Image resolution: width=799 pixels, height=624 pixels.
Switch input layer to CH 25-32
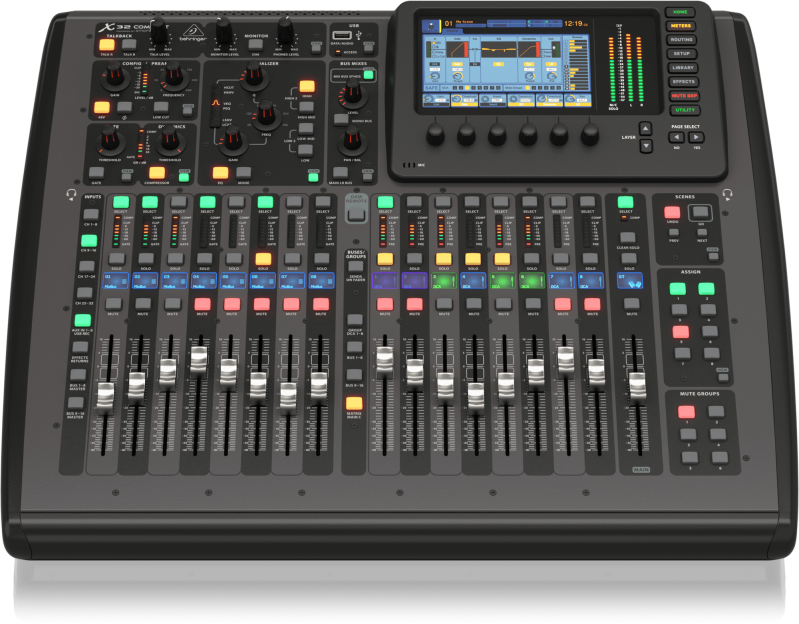pyautogui.click(x=85, y=293)
